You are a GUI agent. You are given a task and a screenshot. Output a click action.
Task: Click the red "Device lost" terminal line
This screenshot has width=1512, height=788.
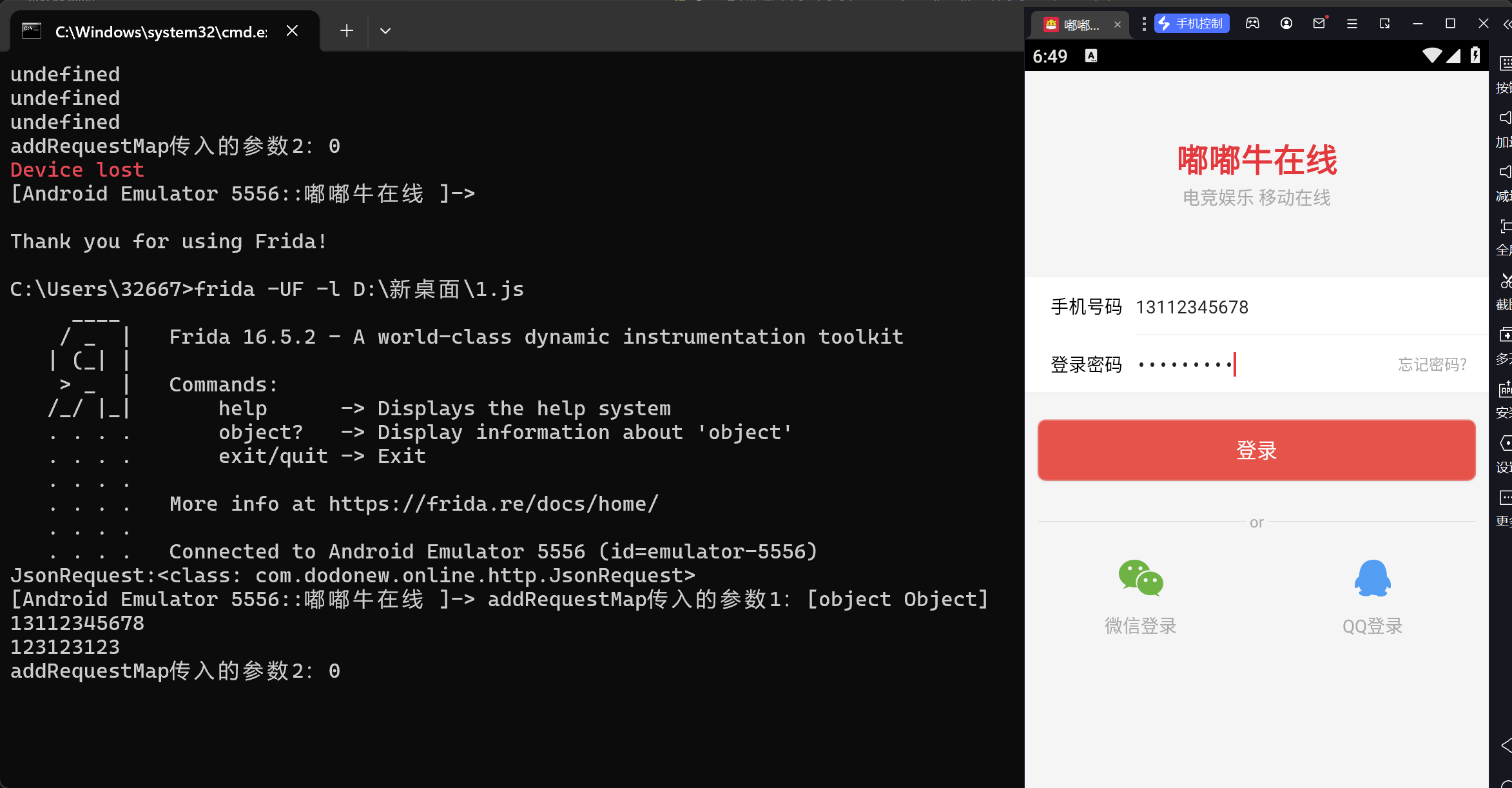pos(77,170)
